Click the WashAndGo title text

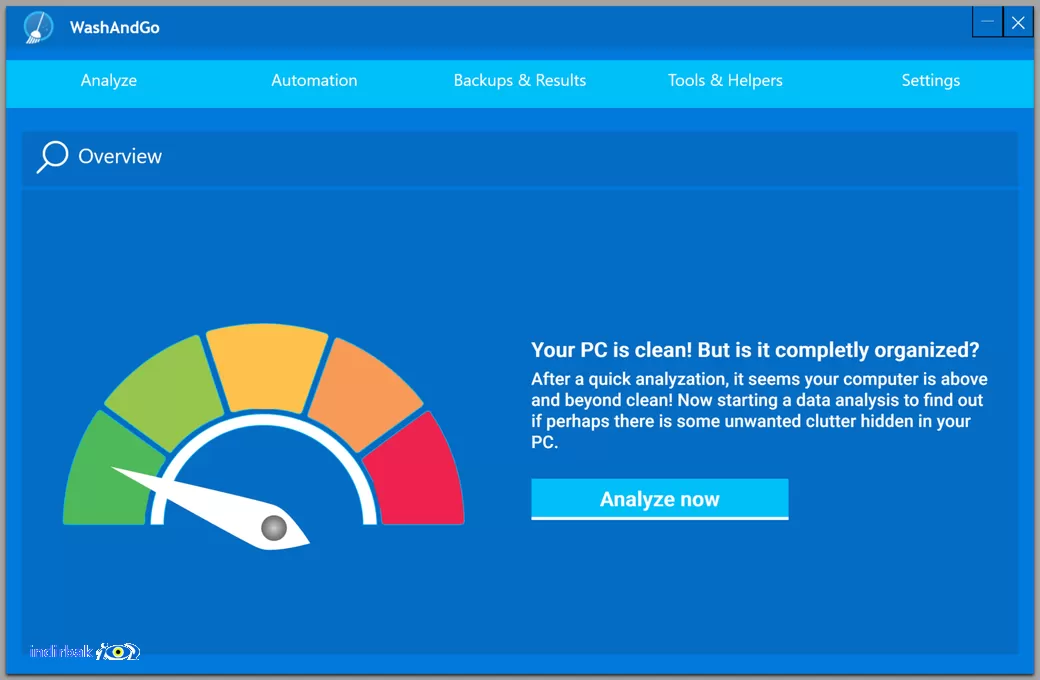(x=115, y=27)
